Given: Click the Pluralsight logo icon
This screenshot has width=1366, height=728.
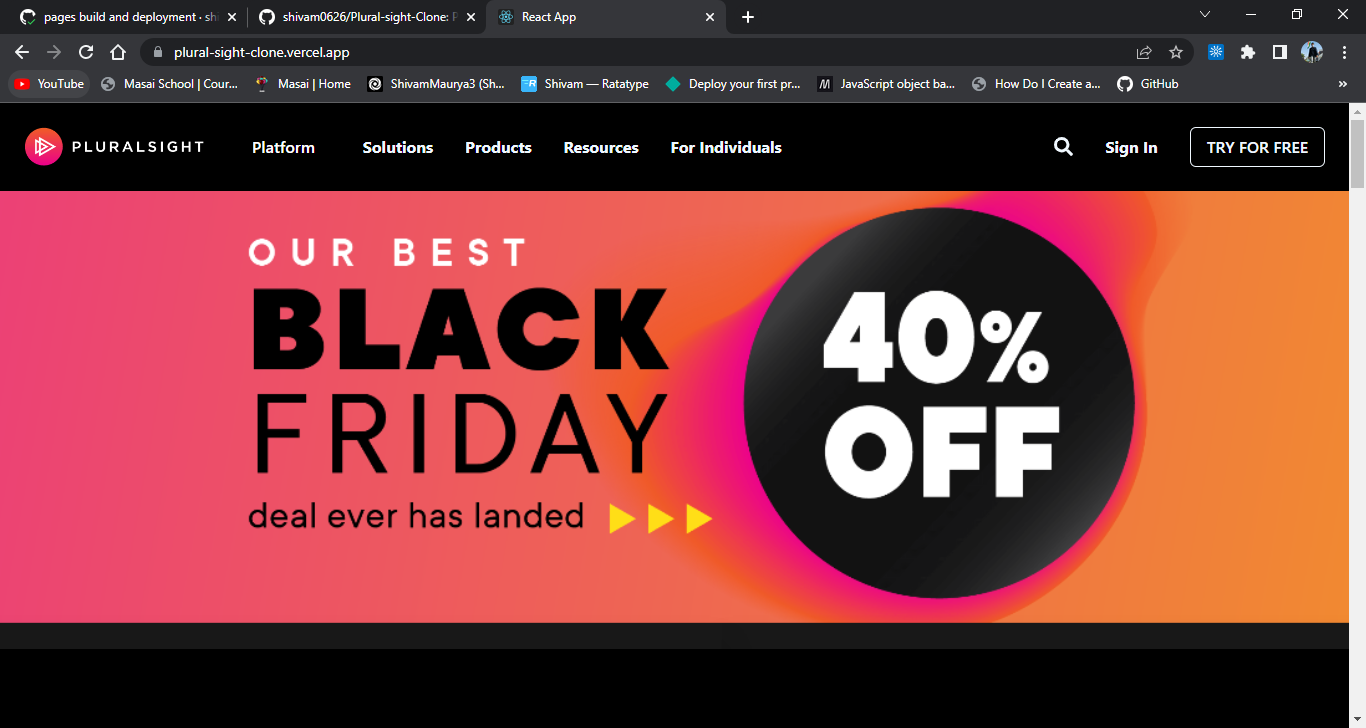Looking at the screenshot, I should click(x=44, y=147).
